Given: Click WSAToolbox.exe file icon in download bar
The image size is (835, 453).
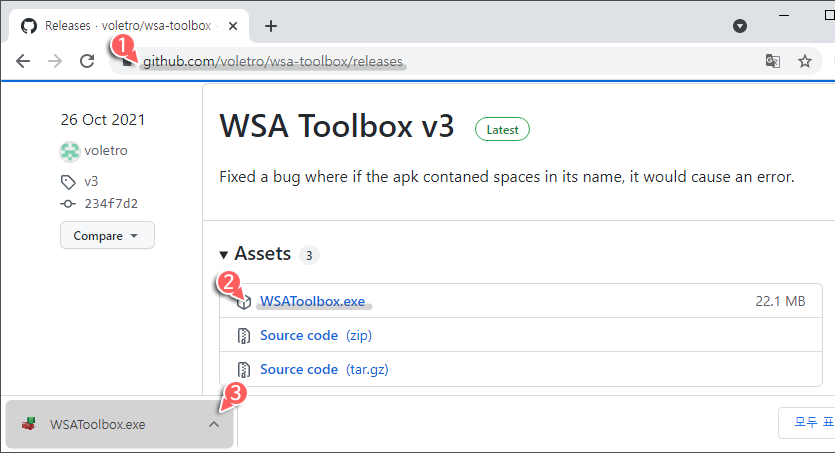Looking at the screenshot, I should 29,424.
